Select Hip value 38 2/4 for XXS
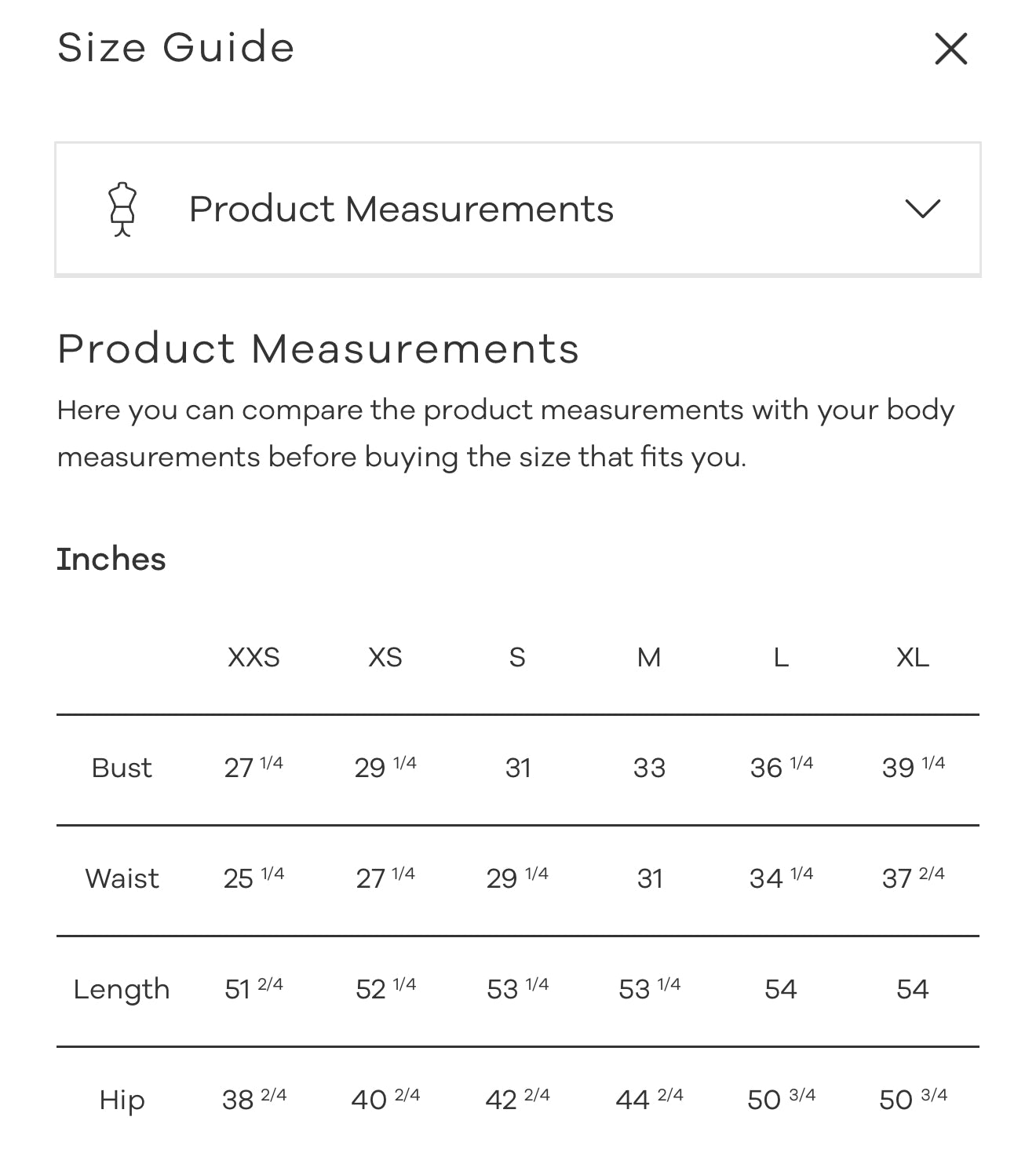 (254, 1099)
